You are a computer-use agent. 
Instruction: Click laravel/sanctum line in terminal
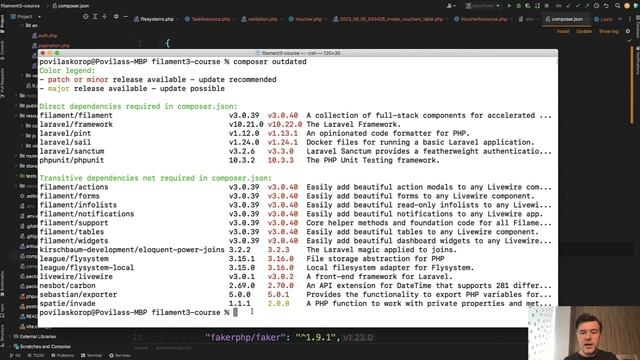pos(296,151)
